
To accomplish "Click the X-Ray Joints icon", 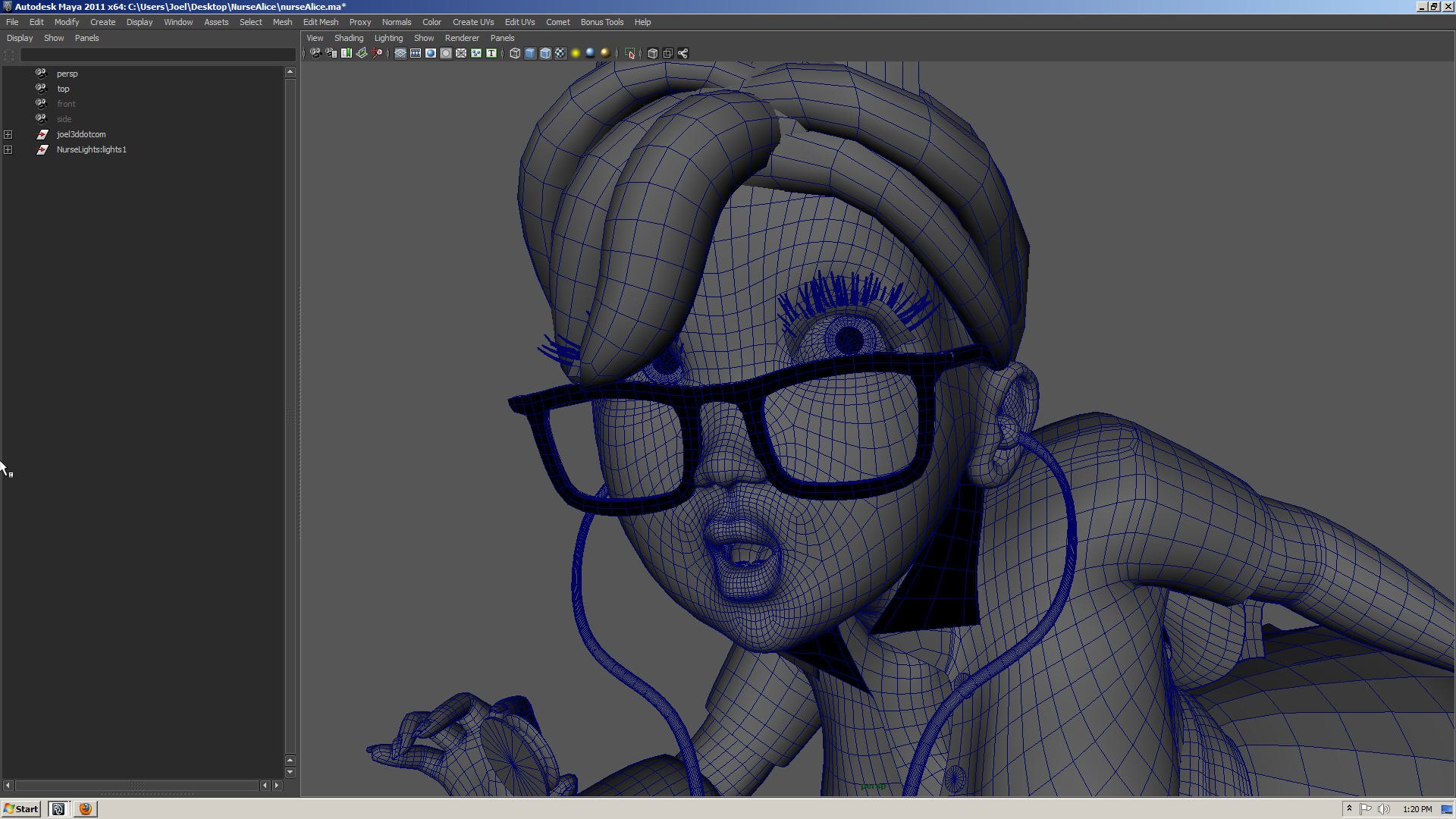I will point(682,53).
